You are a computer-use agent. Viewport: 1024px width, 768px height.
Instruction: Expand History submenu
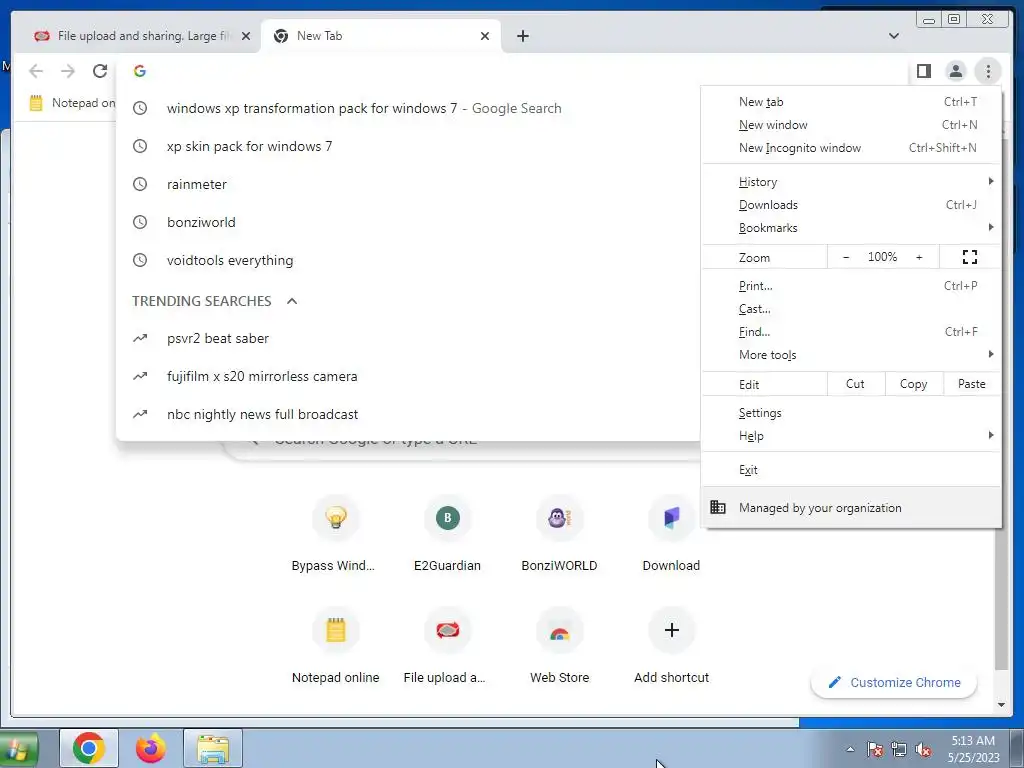click(851, 182)
